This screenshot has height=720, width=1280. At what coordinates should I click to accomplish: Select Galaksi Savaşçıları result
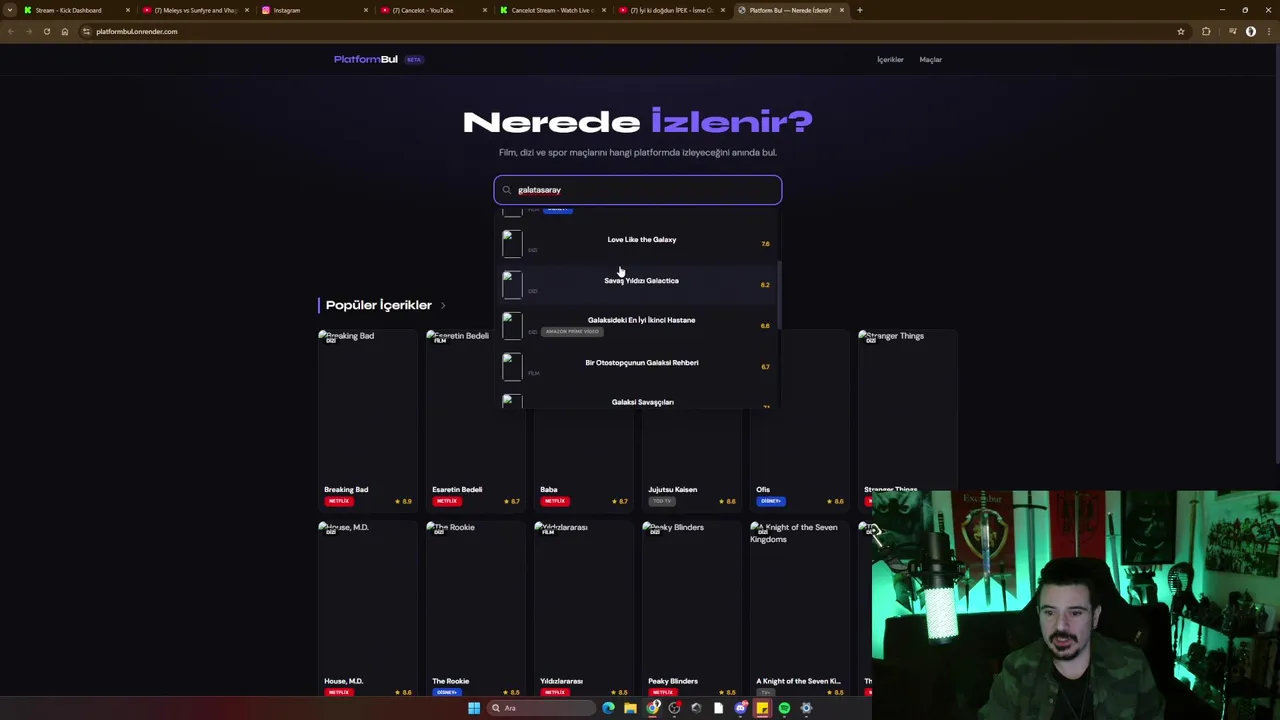tap(639, 400)
